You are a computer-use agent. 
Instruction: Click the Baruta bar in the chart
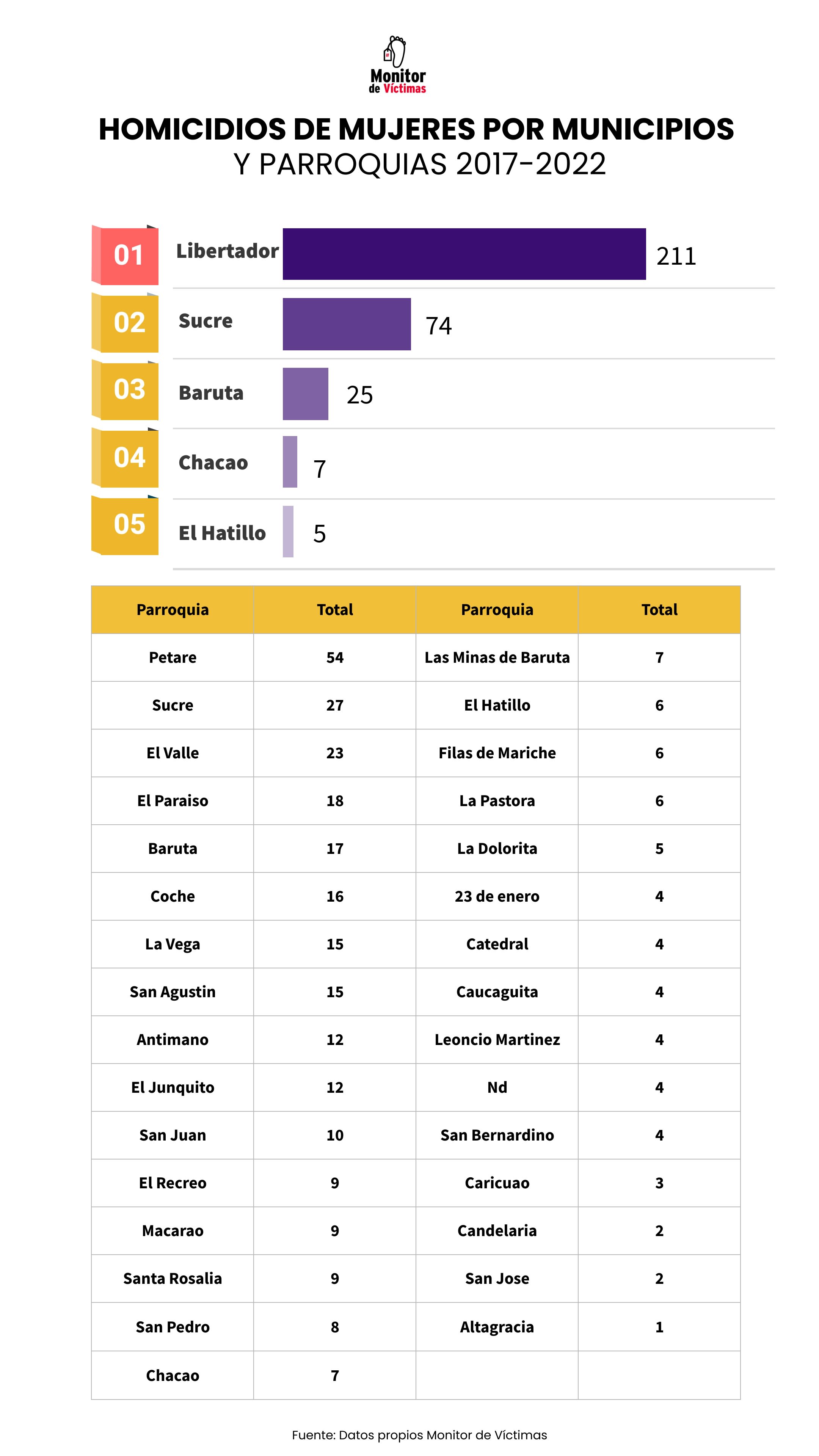[x=305, y=394]
